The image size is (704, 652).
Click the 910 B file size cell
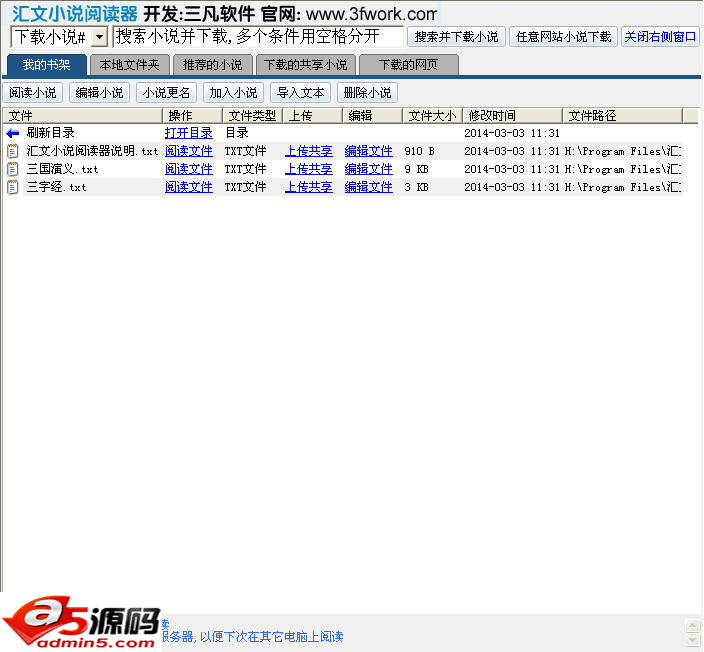pyautogui.click(x=419, y=151)
